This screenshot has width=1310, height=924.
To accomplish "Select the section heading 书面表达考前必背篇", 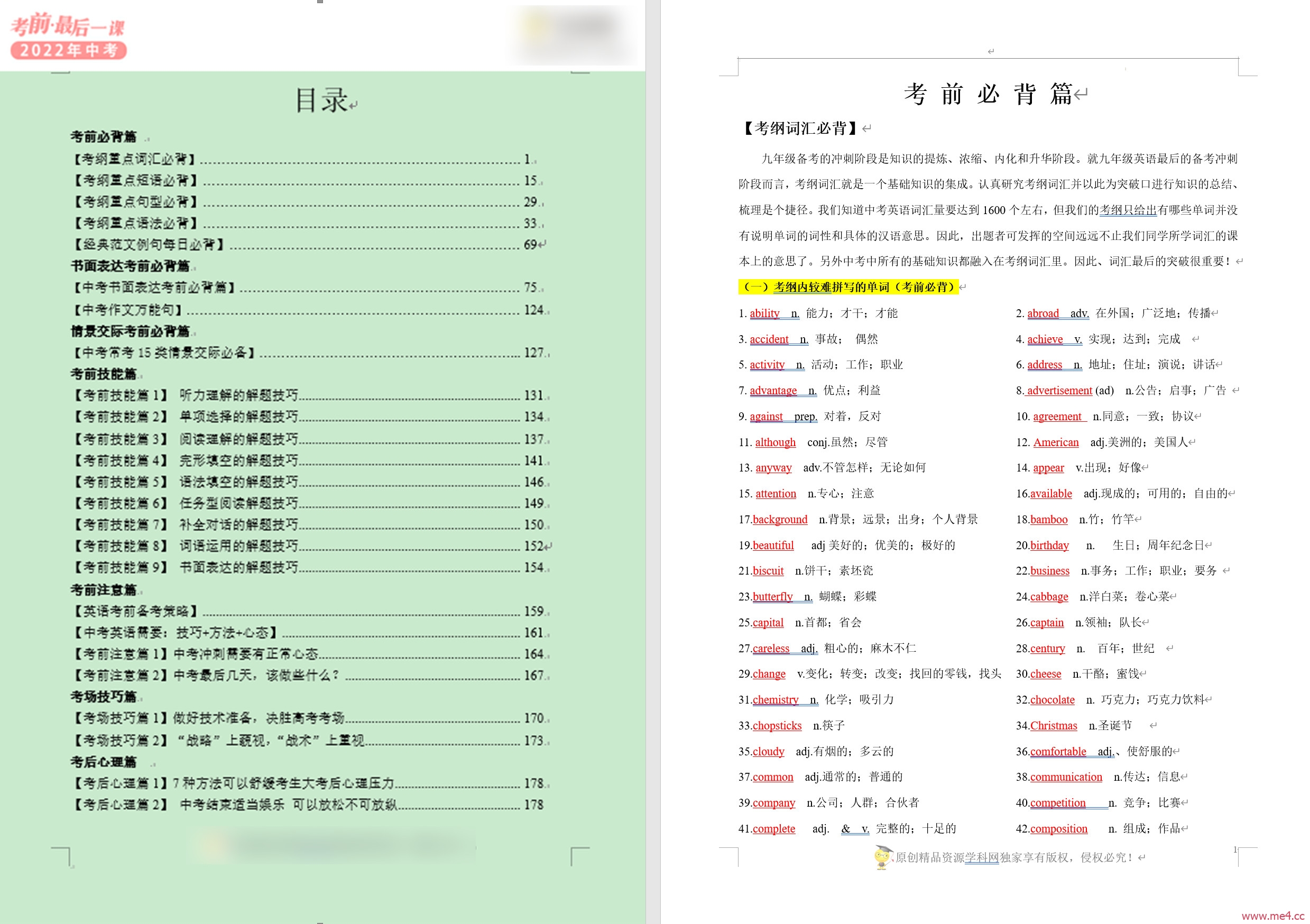I will click(130, 266).
